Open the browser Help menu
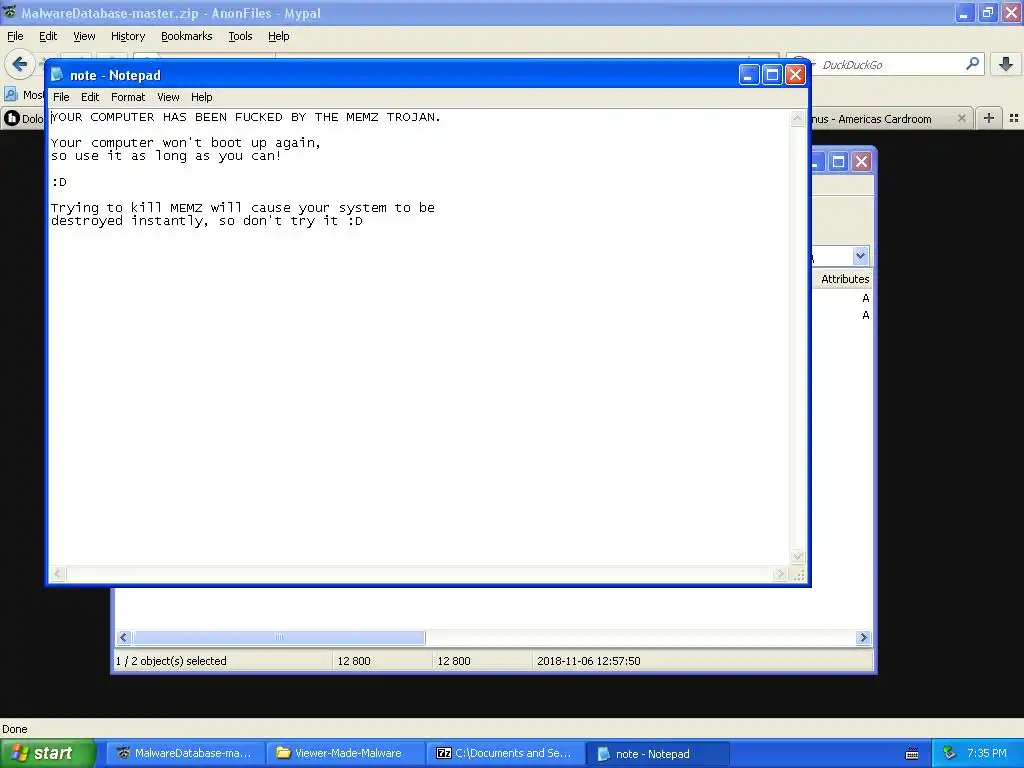The height and width of the screenshot is (768, 1024). pyautogui.click(x=278, y=36)
